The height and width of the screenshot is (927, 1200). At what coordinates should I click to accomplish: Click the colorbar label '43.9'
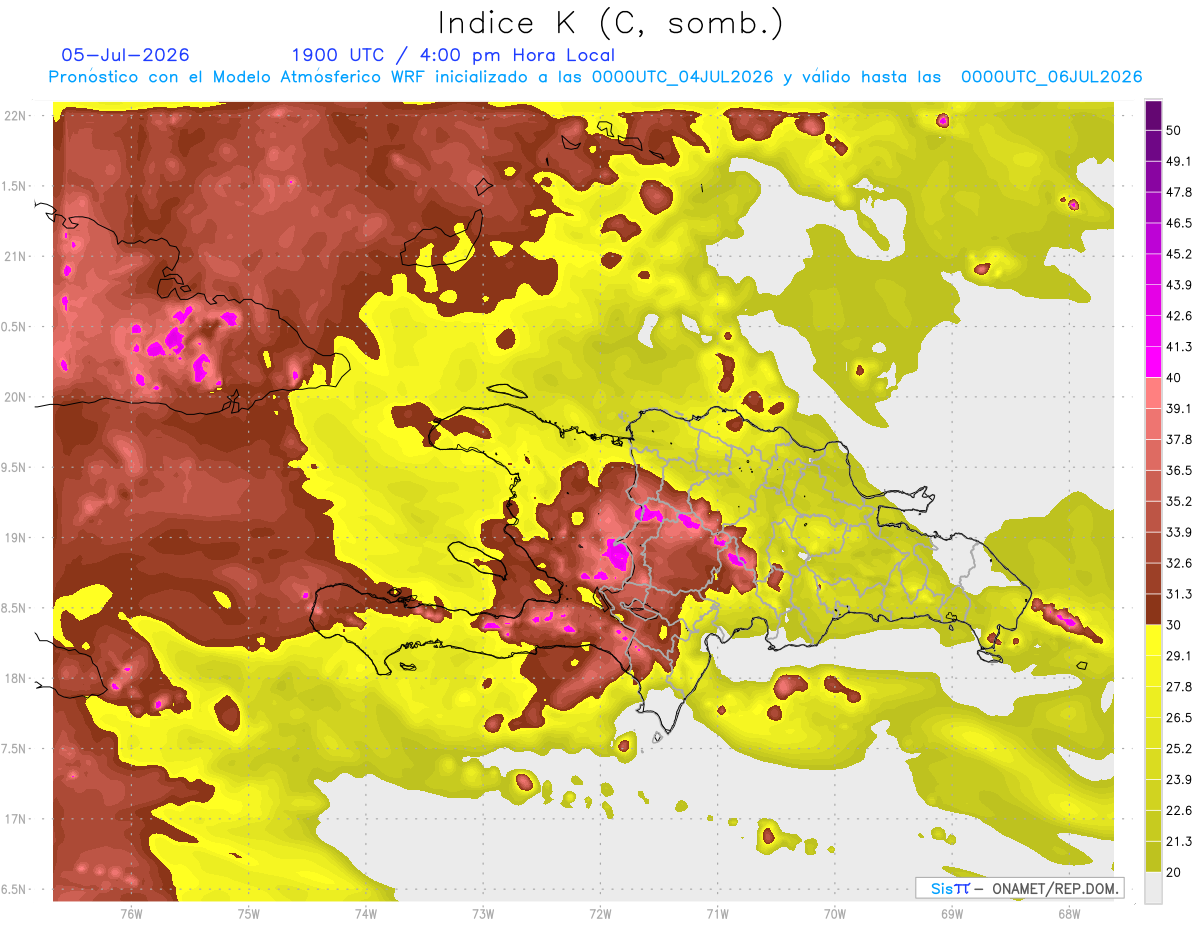click(1179, 285)
